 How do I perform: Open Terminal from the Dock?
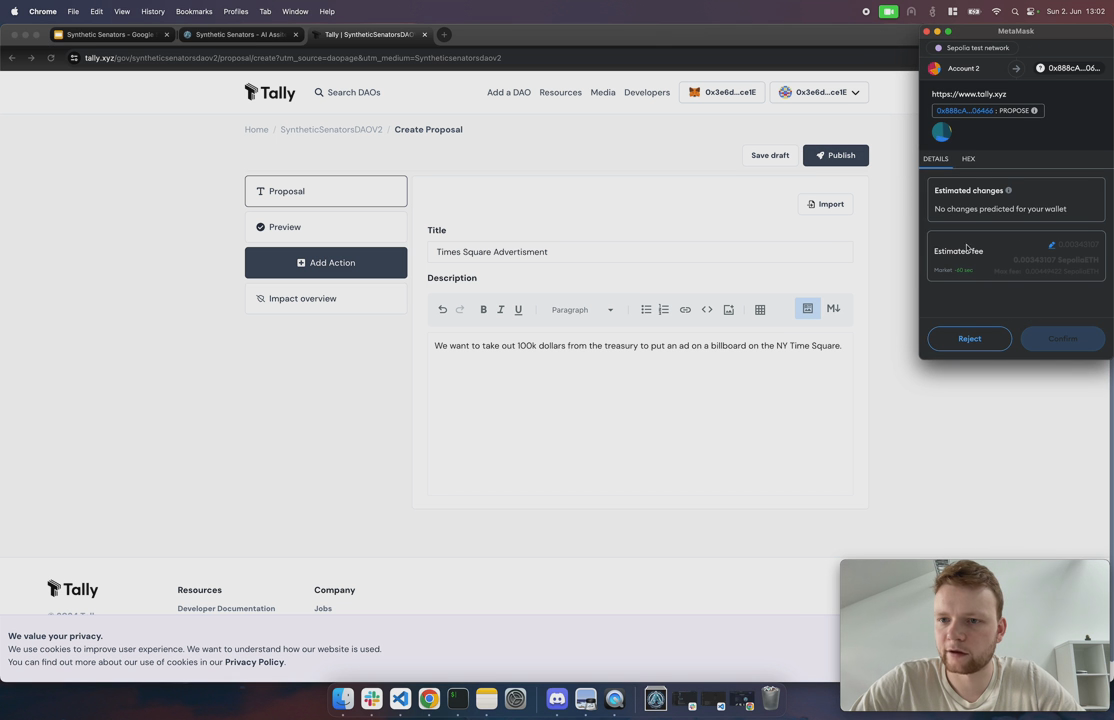458,699
